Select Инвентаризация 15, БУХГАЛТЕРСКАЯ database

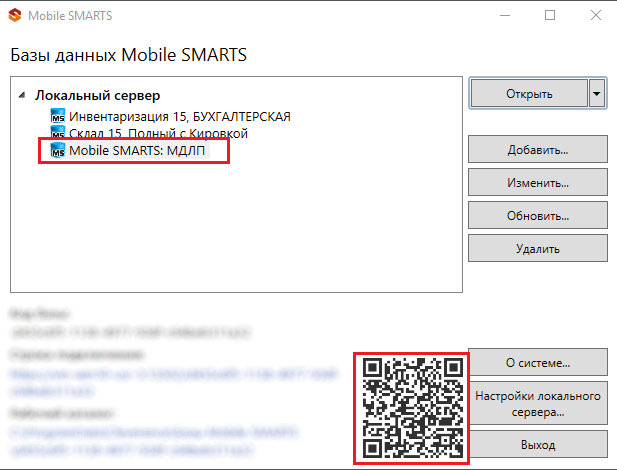[180, 117]
